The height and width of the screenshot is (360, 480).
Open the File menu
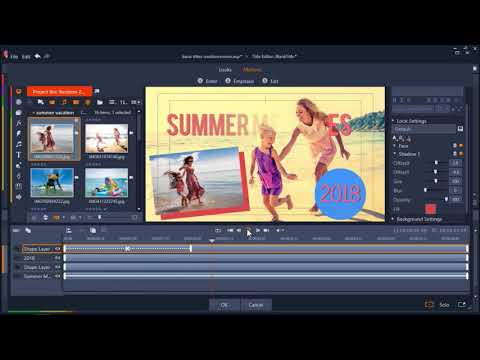[14, 57]
